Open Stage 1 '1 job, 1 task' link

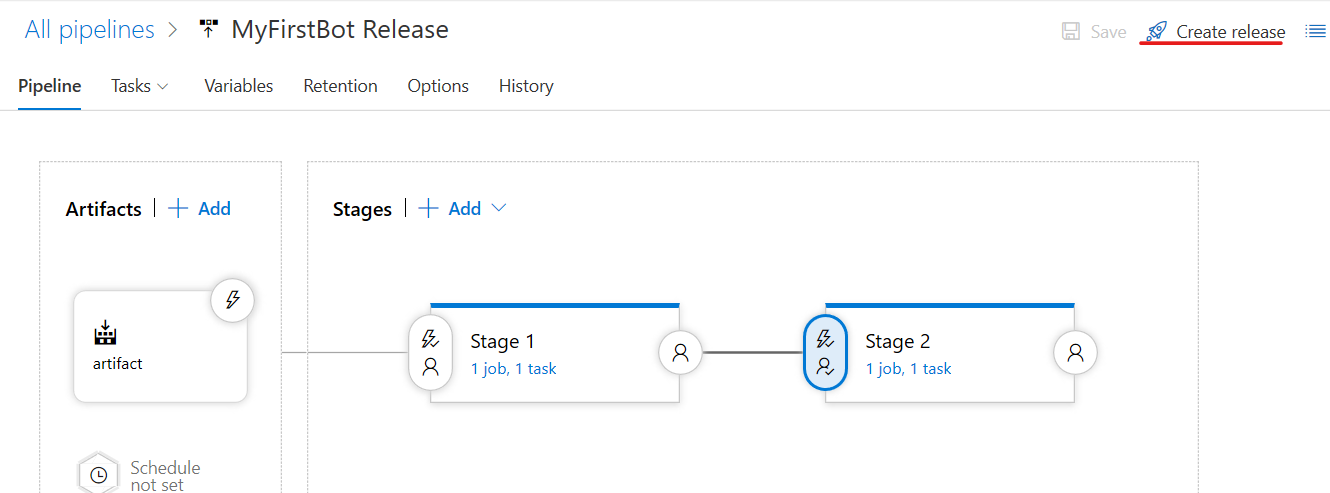513,369
